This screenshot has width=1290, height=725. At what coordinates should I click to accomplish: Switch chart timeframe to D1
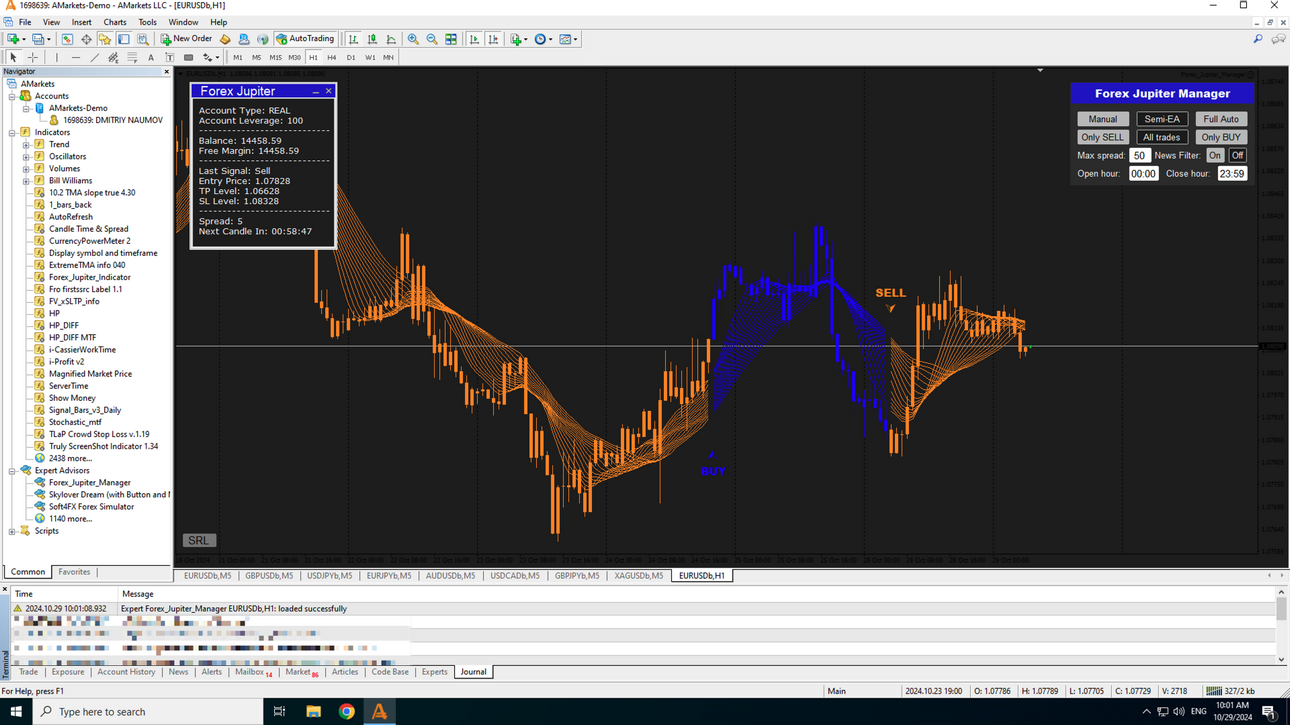(x=351, y=58)
